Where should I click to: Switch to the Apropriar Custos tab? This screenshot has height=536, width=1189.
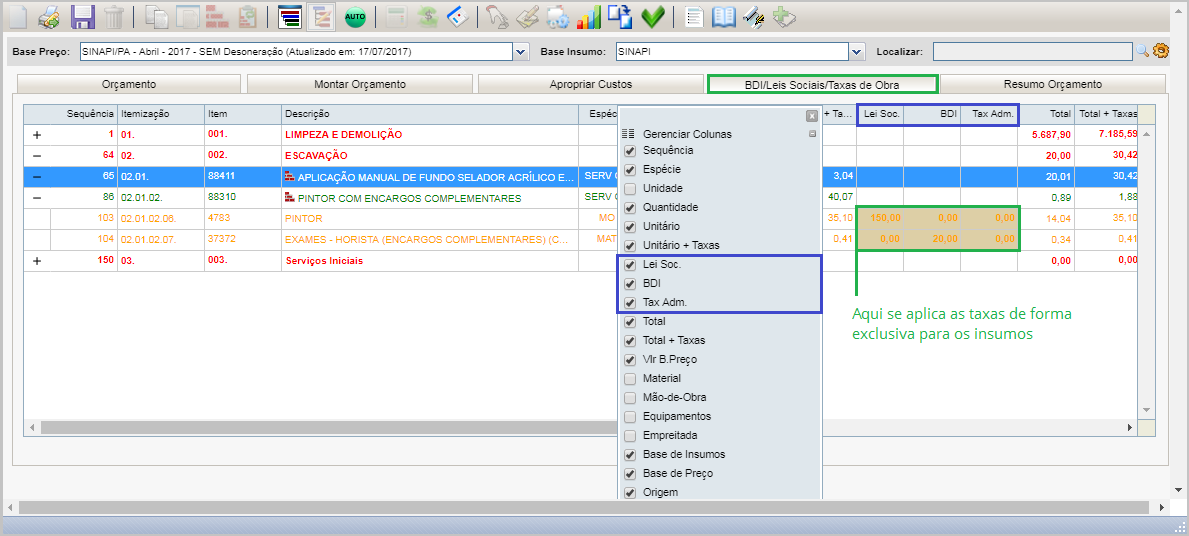click(x=591, y=84)
